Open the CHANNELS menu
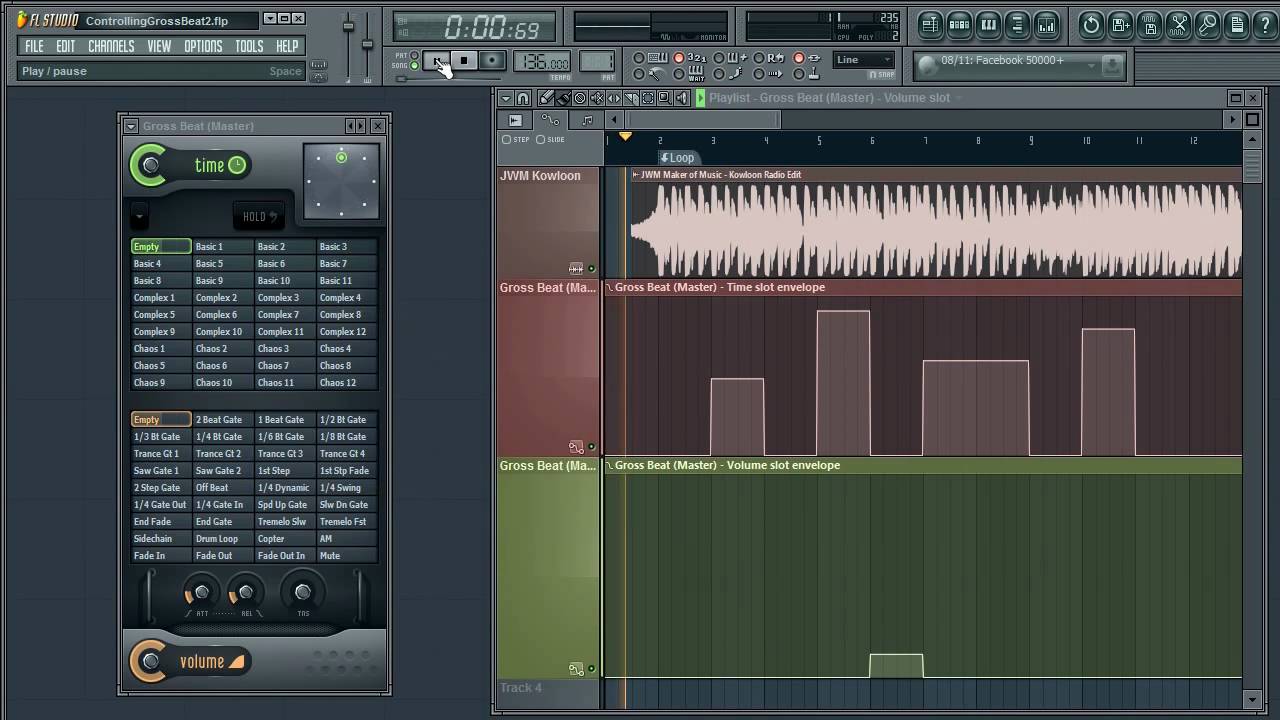Image resolution: width=1280 pixels, height=720 pixels. [111, 46]
